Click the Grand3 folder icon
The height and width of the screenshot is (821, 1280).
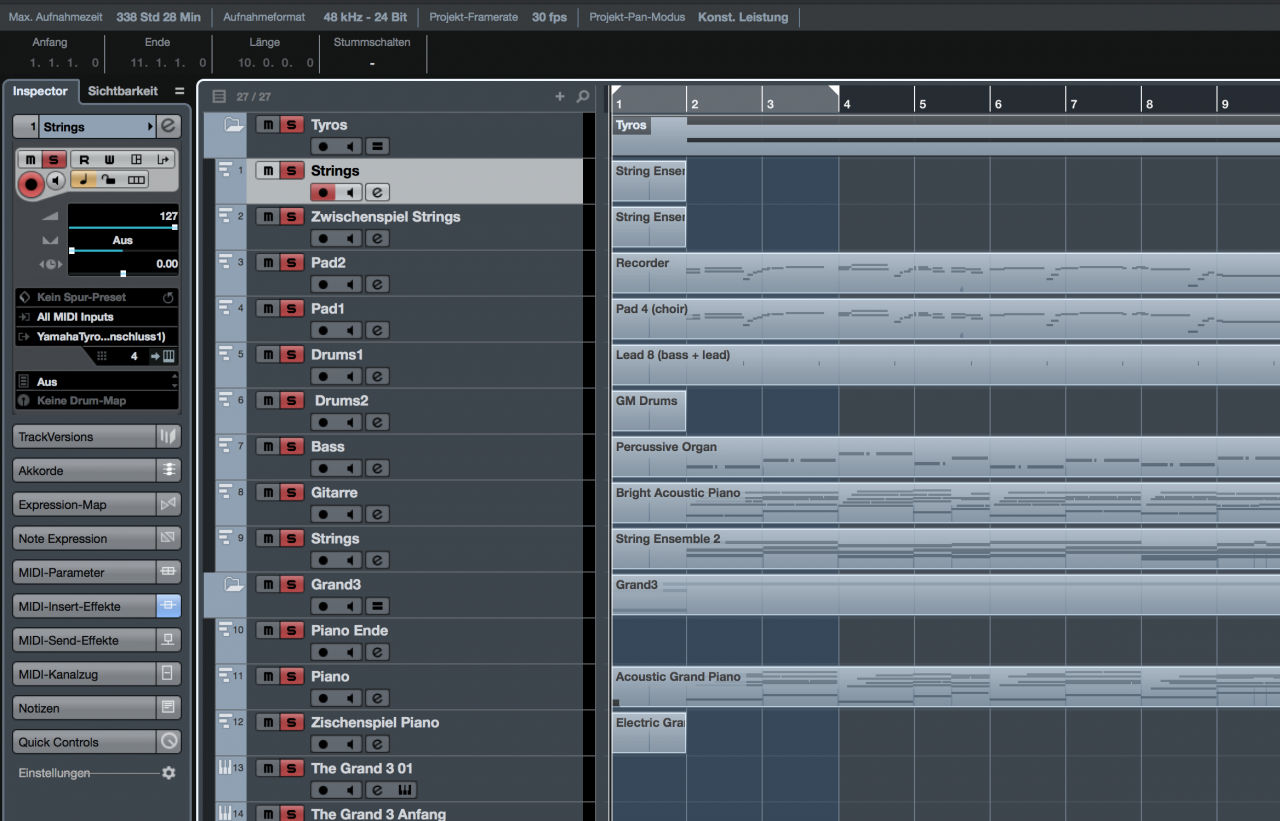(233, 584)
